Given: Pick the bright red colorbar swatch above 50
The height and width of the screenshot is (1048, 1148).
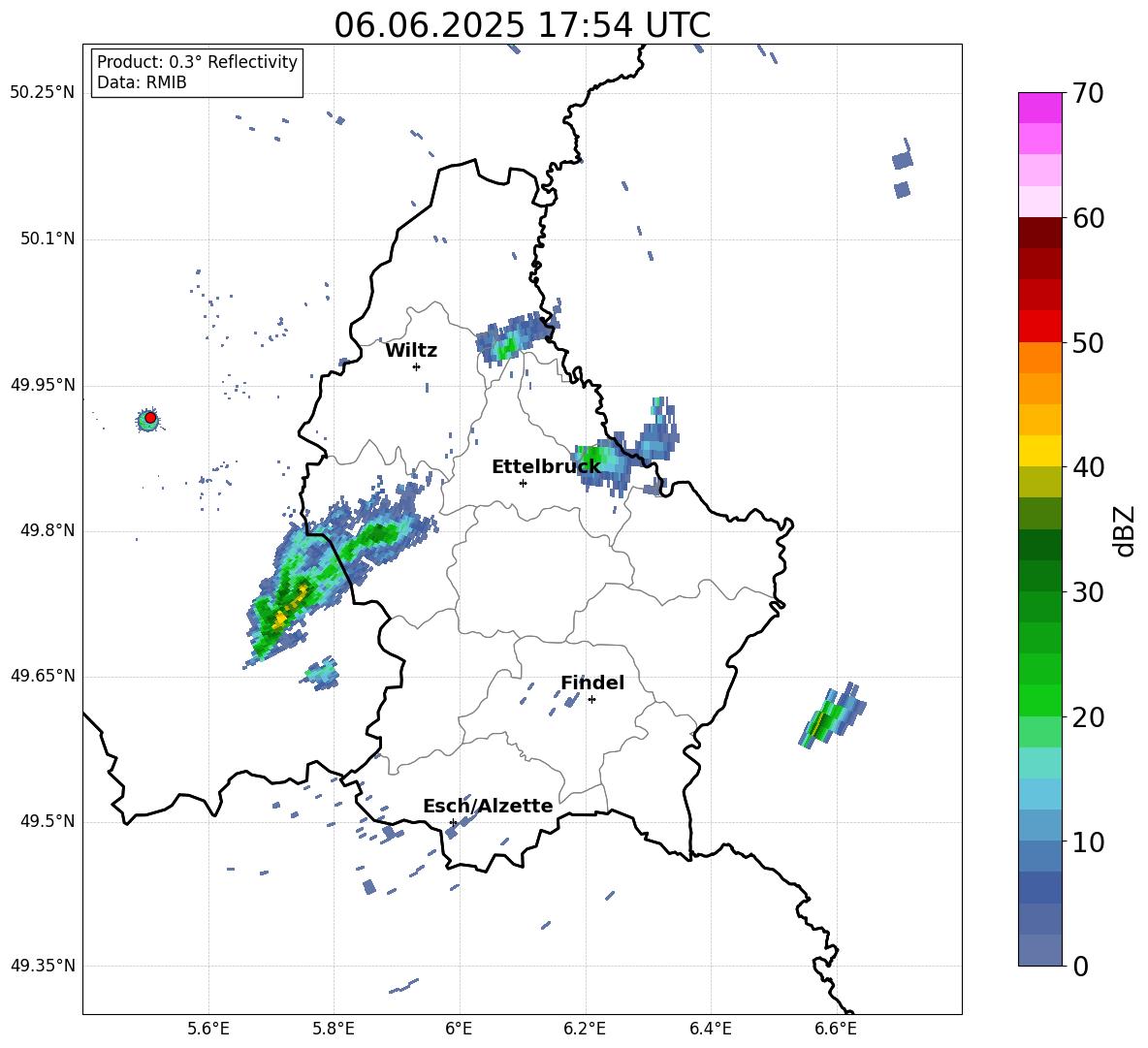Looking at the screenshot, I should (x=1039, y=327).
